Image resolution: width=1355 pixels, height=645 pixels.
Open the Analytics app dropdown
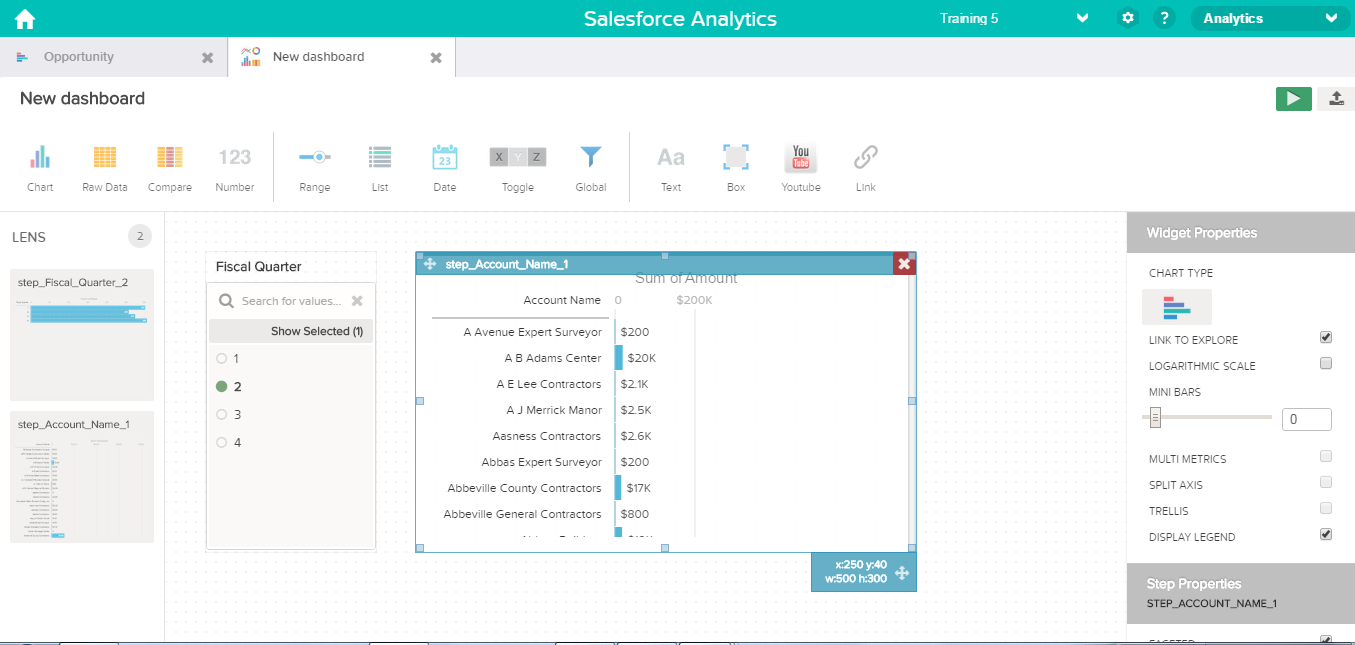tap(1270, 18)
